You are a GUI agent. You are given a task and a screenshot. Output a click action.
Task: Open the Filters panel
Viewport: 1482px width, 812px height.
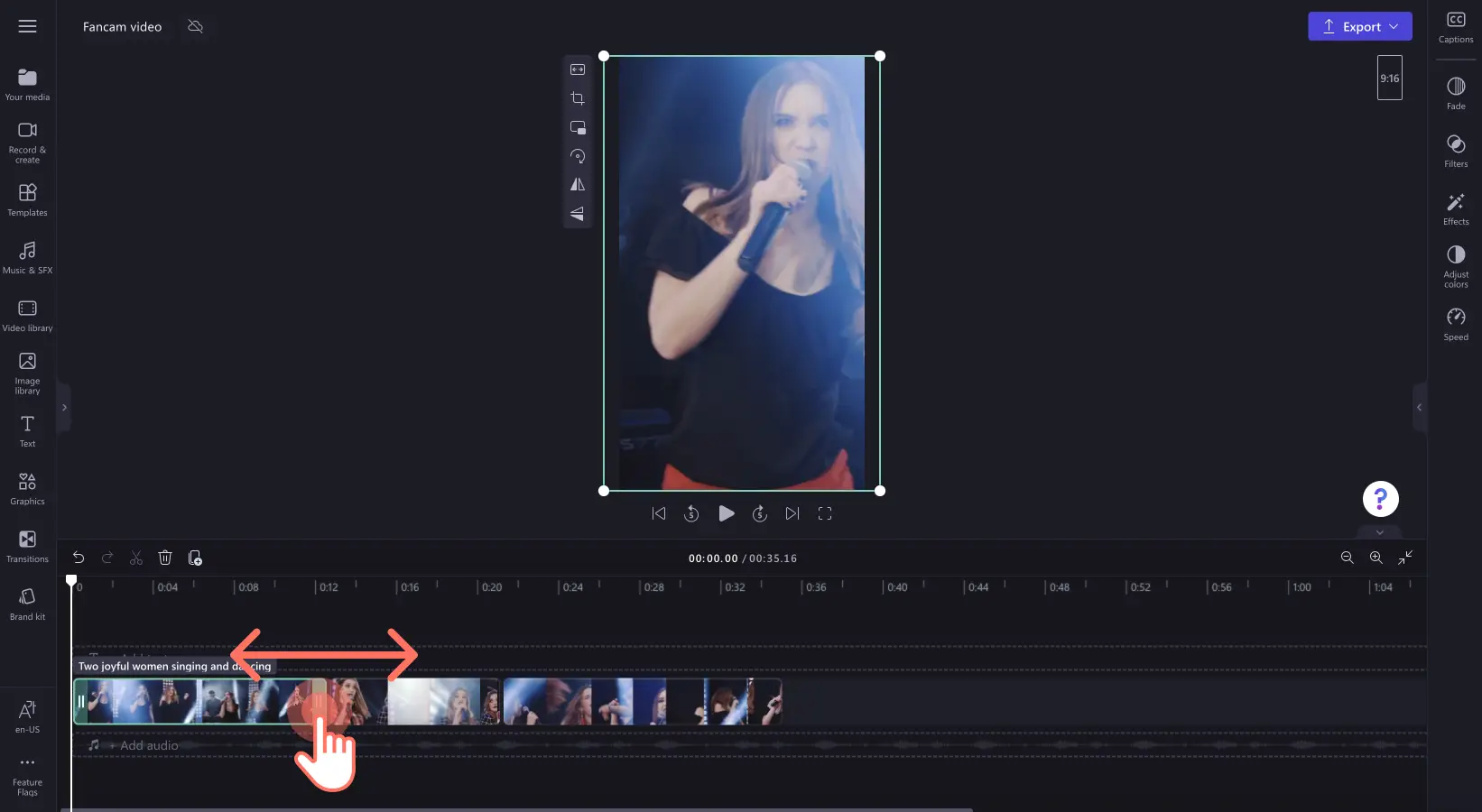(x=1456, y=152)
